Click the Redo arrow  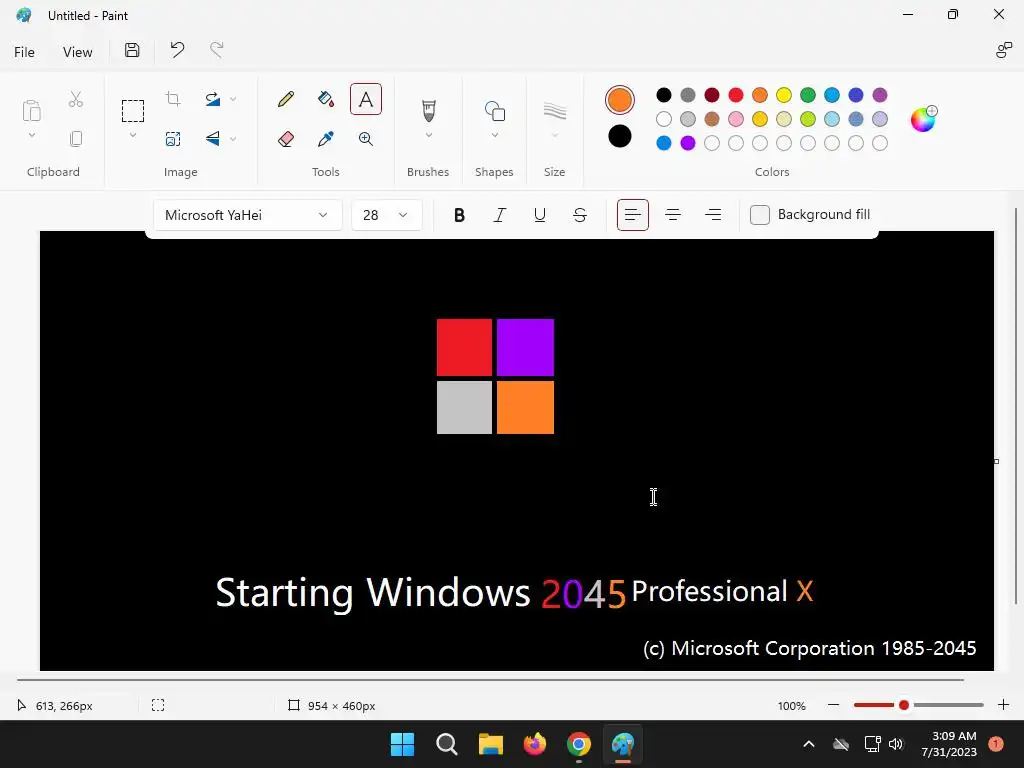(x=217, y=50)
